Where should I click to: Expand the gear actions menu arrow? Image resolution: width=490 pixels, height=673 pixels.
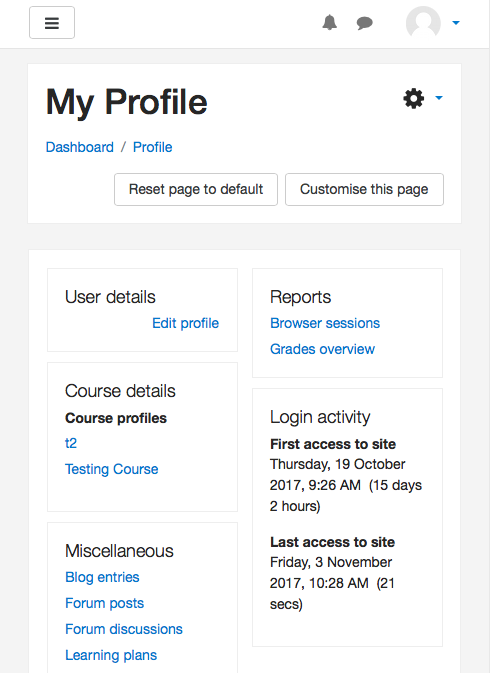coord(439,98)
